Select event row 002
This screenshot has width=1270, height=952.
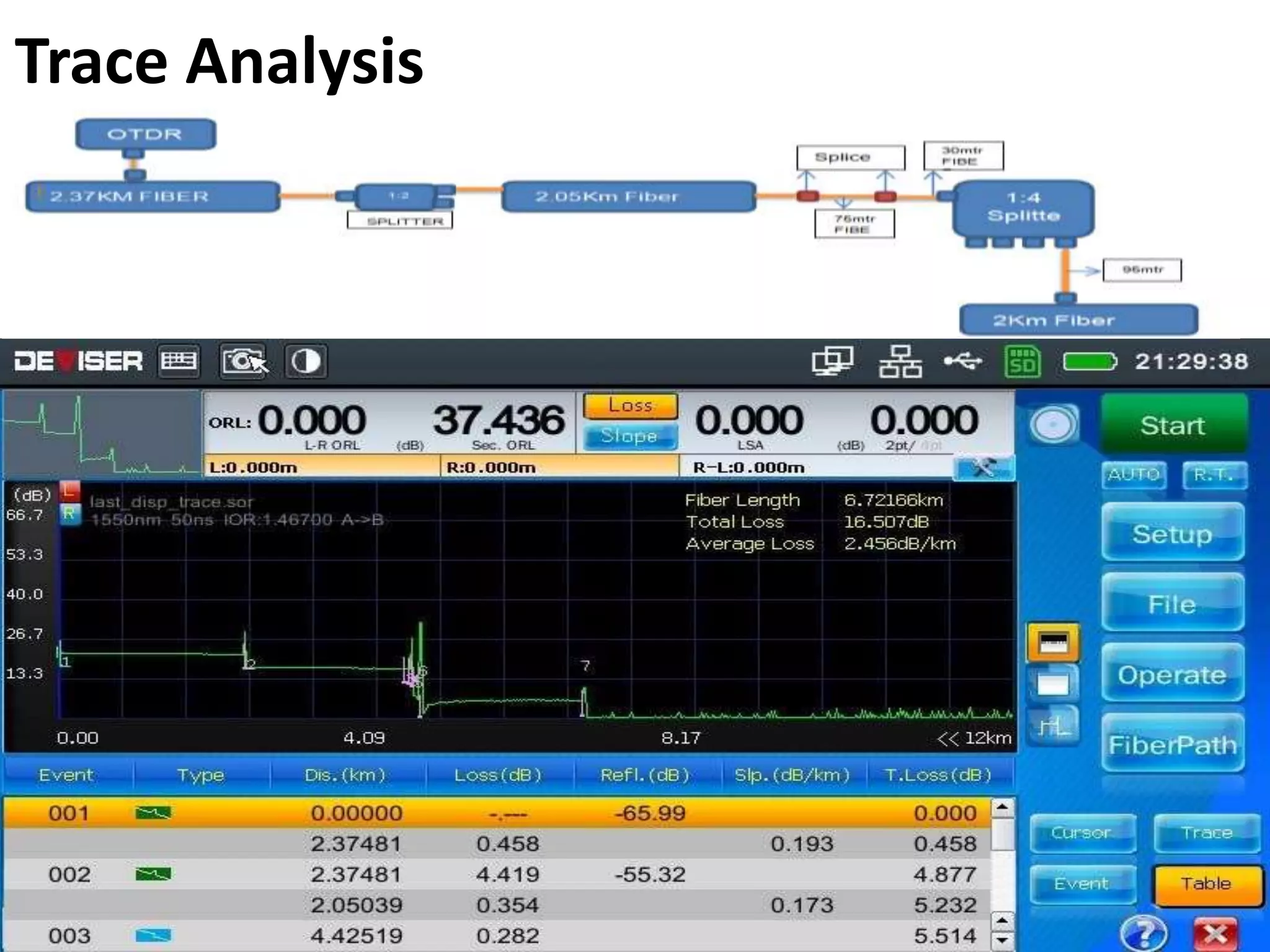[498, 874]
